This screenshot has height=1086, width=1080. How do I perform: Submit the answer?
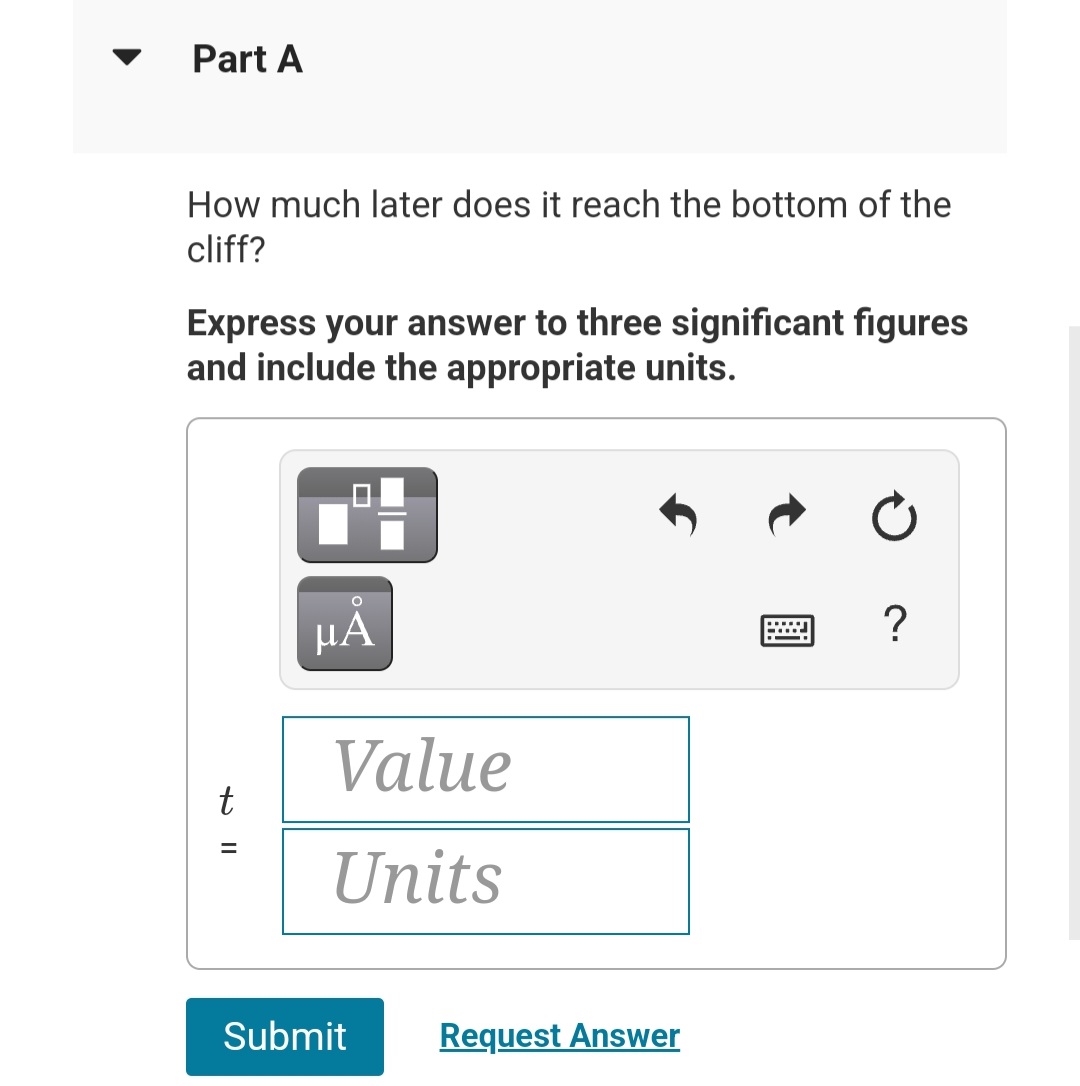point(284,1036)
